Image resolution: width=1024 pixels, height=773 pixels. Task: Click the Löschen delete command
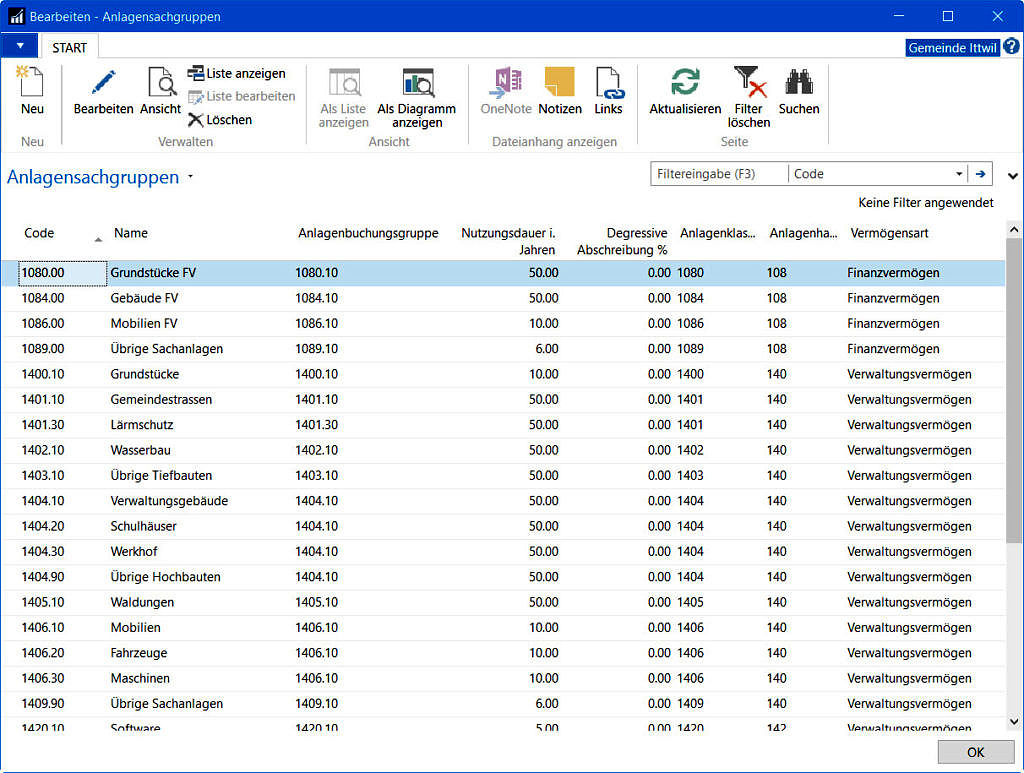click(220, 120)
